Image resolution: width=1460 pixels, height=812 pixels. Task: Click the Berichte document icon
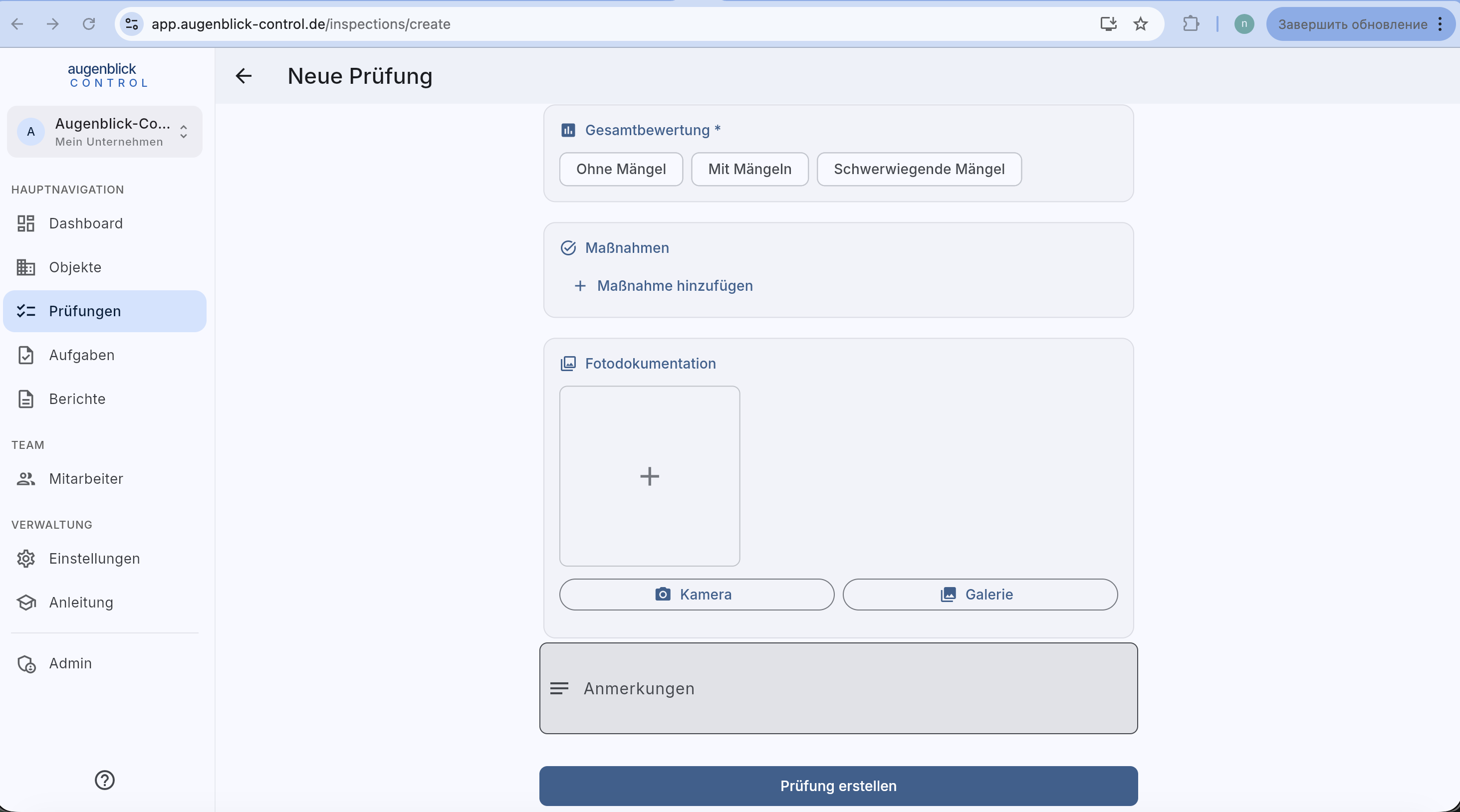point(25,399)
